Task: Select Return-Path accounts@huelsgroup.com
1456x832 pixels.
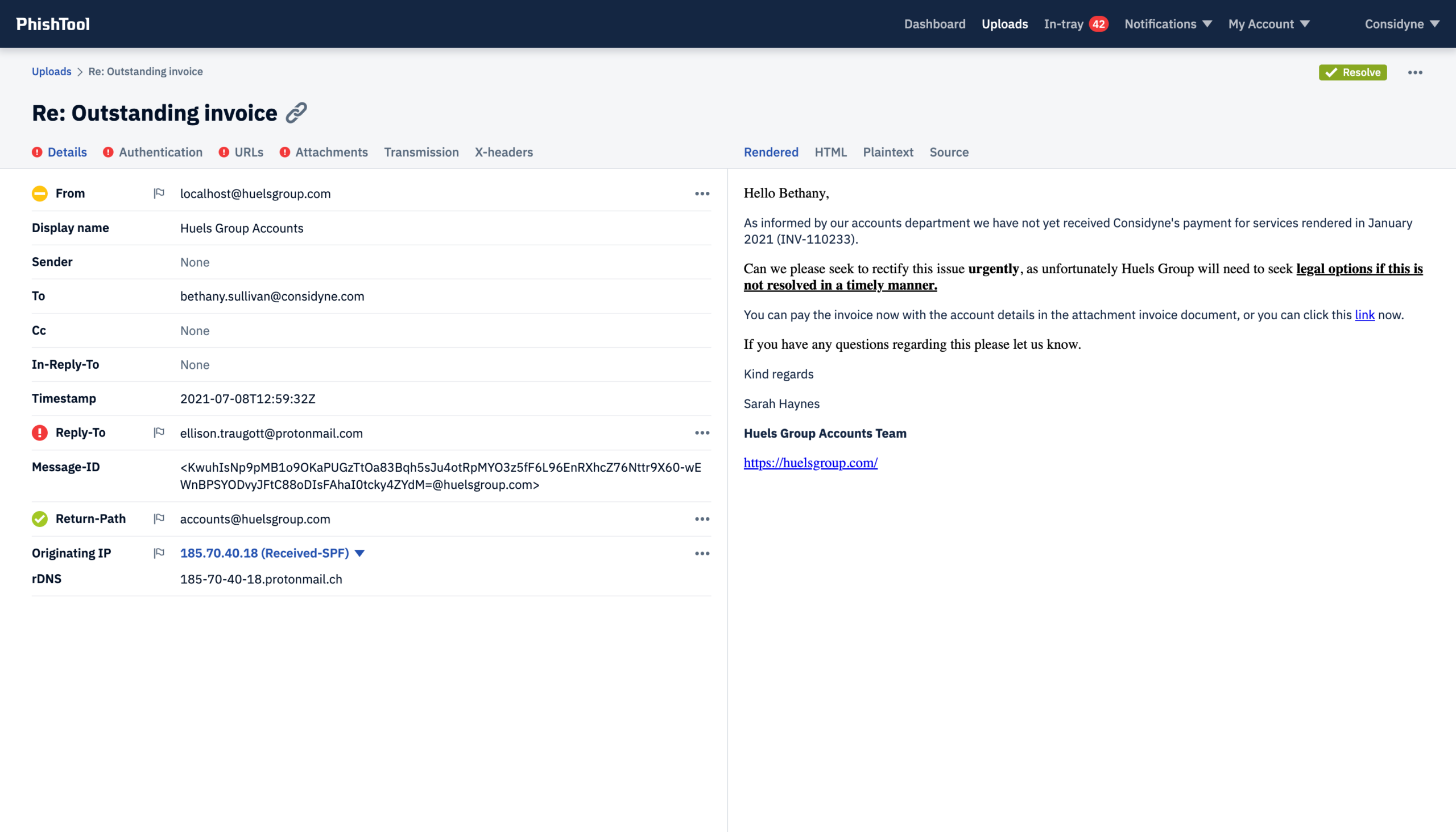Action: click(x=255, y=519)
